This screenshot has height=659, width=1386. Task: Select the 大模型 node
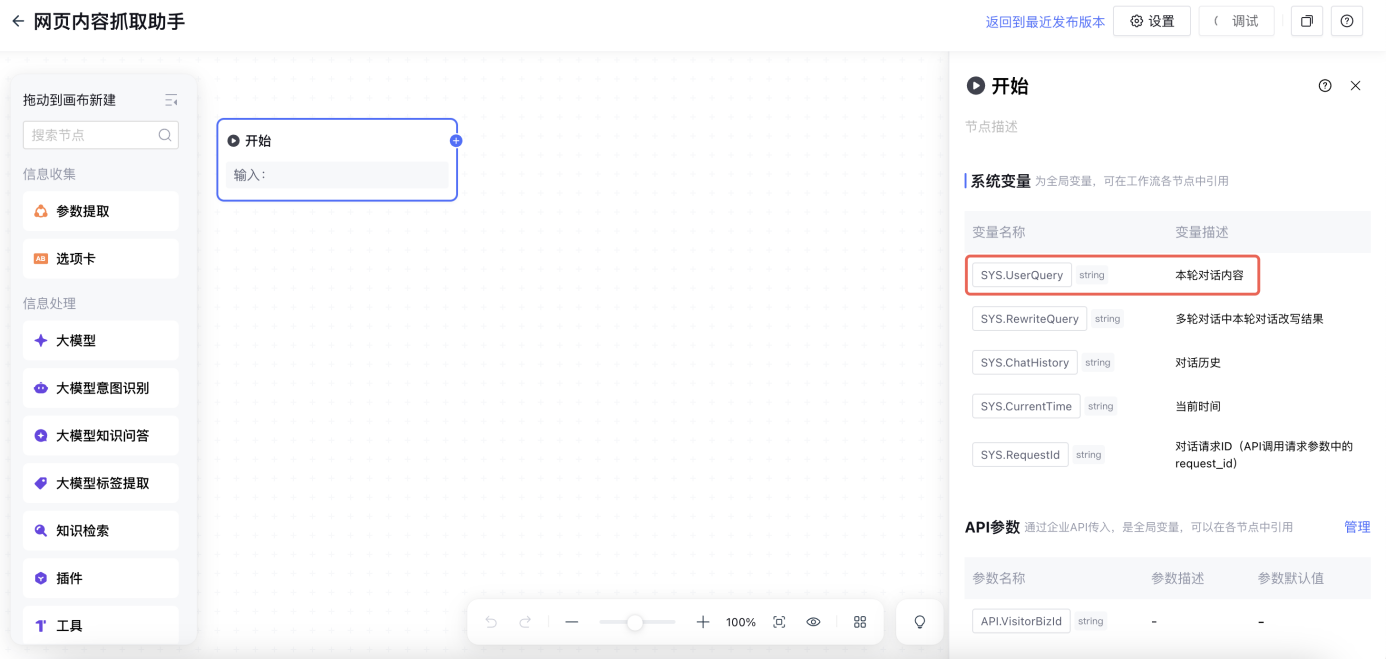[100, 340]
